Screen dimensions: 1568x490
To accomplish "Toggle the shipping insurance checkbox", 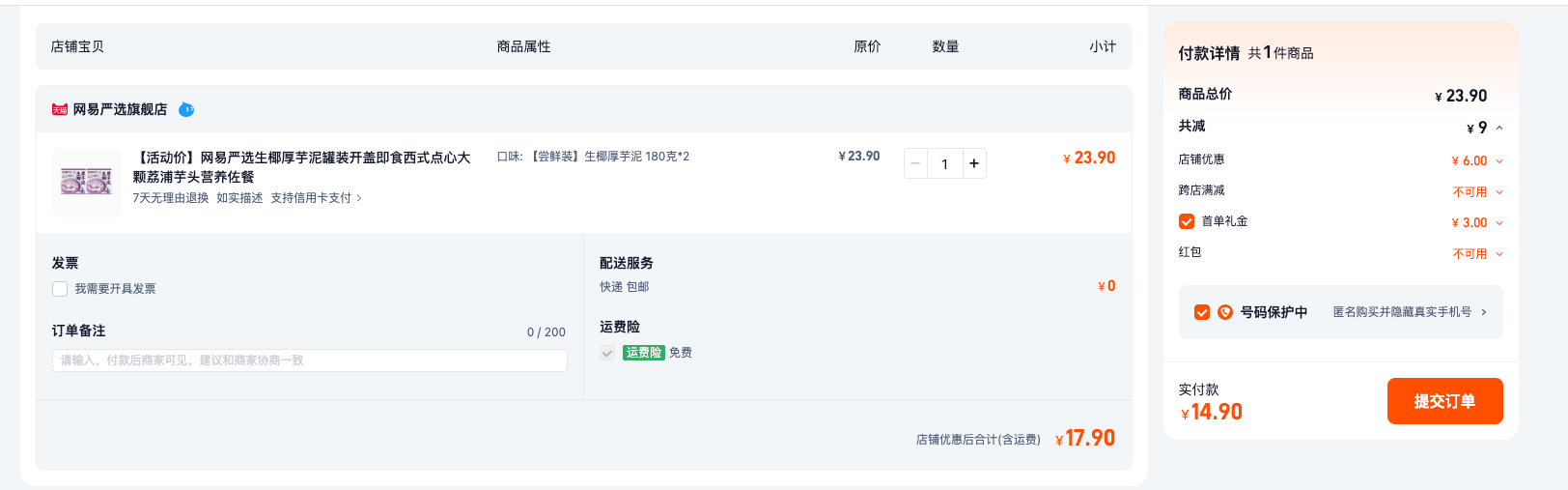I will click(607, 353).
